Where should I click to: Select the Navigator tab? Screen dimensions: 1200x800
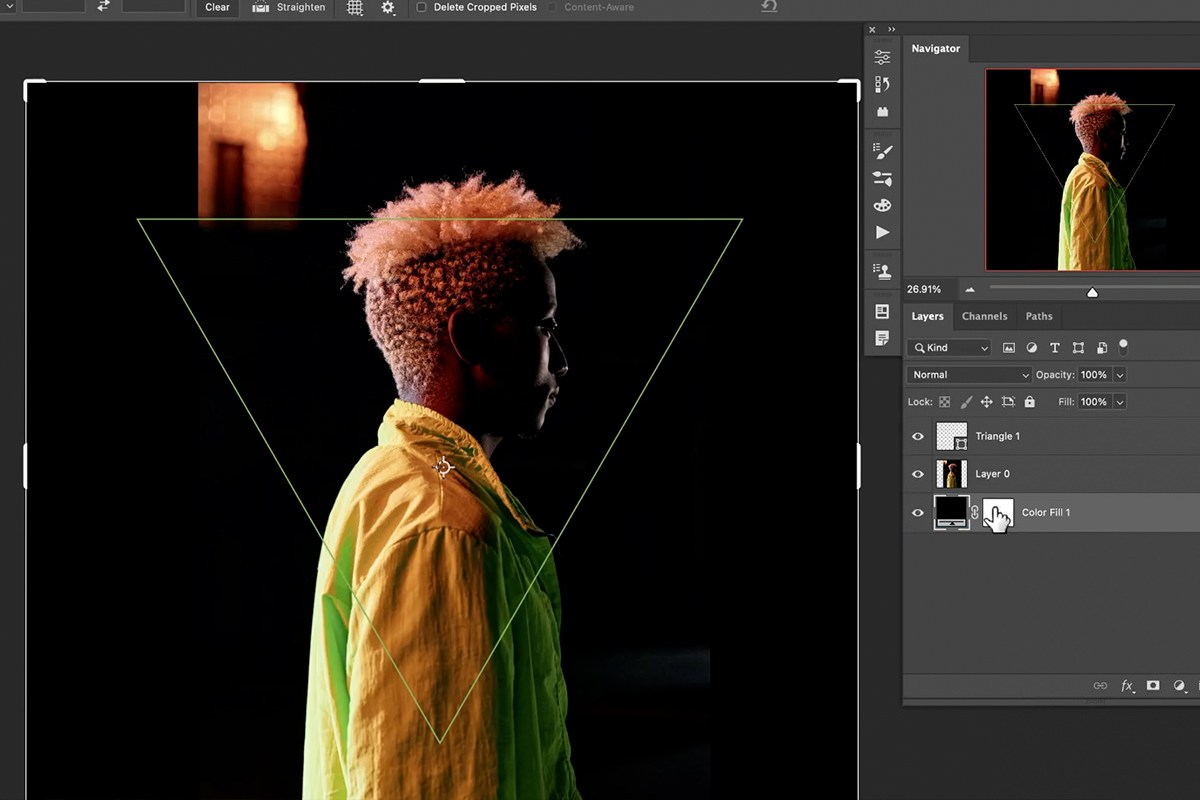click(x=935, y=48)
